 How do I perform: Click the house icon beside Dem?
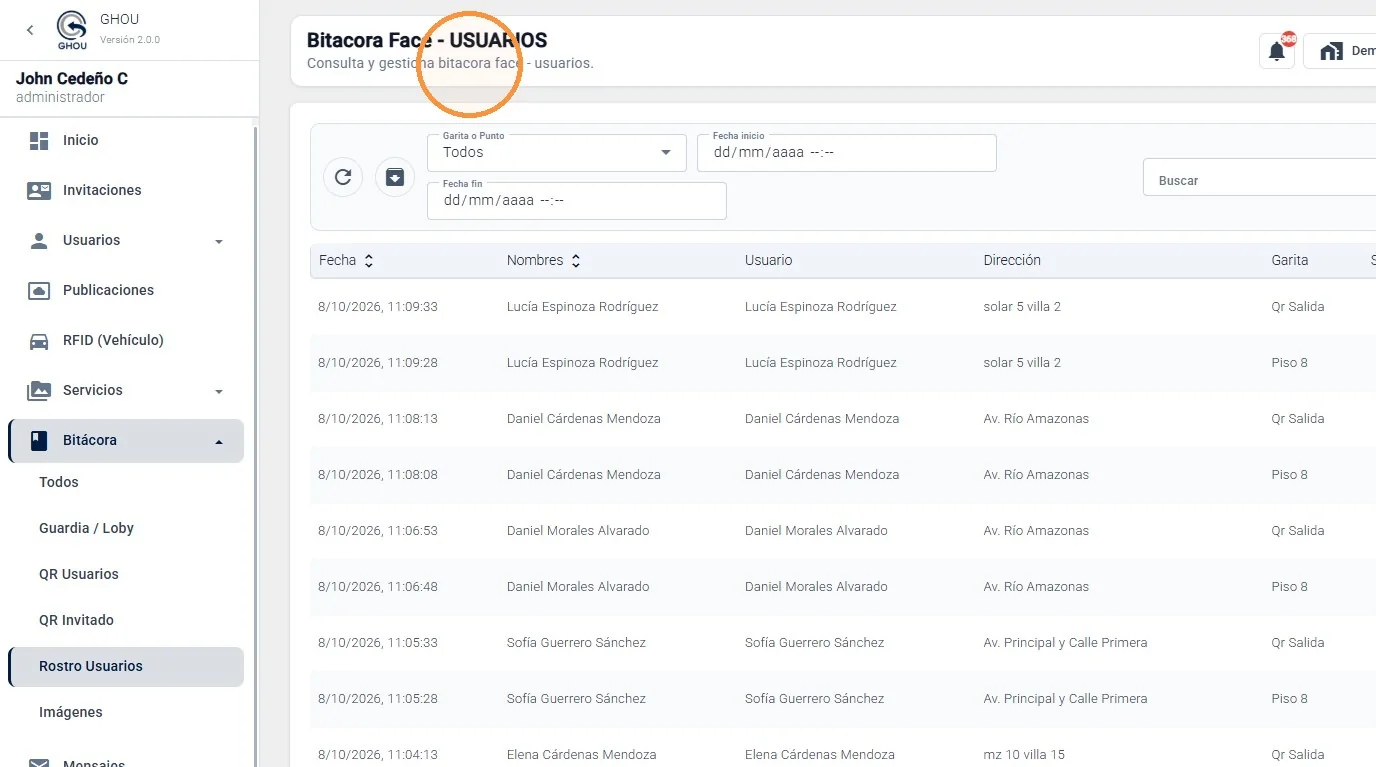click(x=1331, y=51)
